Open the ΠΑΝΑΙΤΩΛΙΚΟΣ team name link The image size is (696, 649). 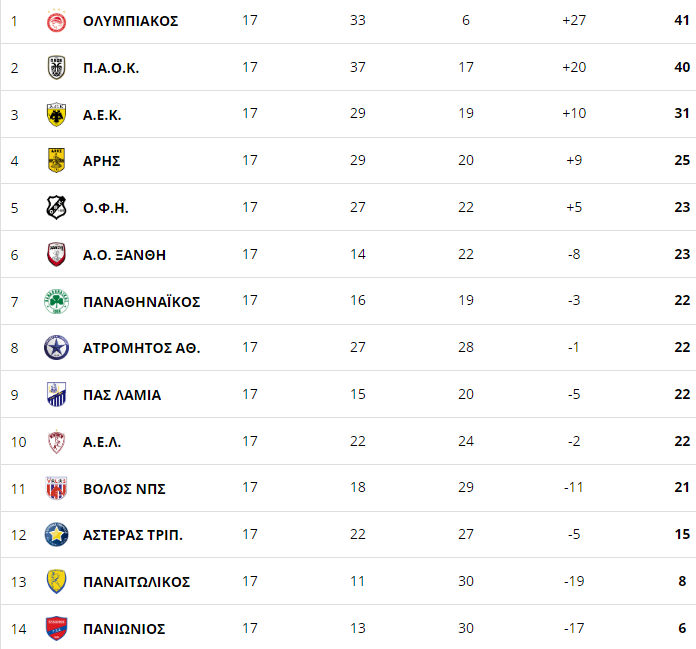pos(136,582)
